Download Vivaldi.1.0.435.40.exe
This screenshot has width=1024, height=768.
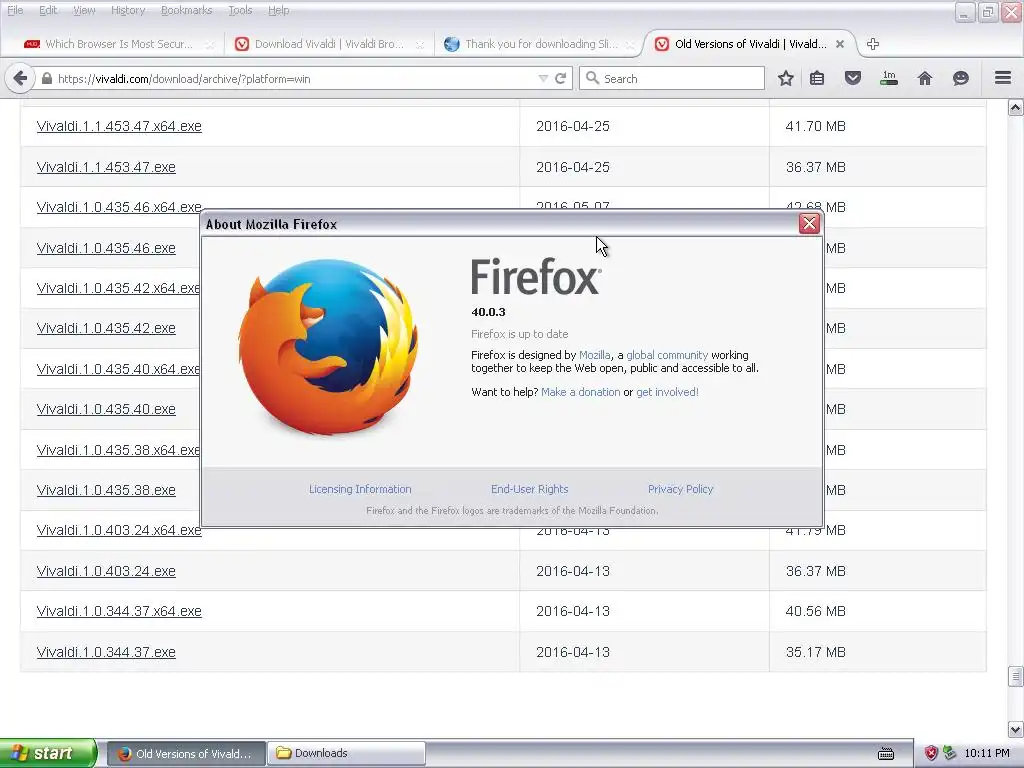tap(106, 409)
